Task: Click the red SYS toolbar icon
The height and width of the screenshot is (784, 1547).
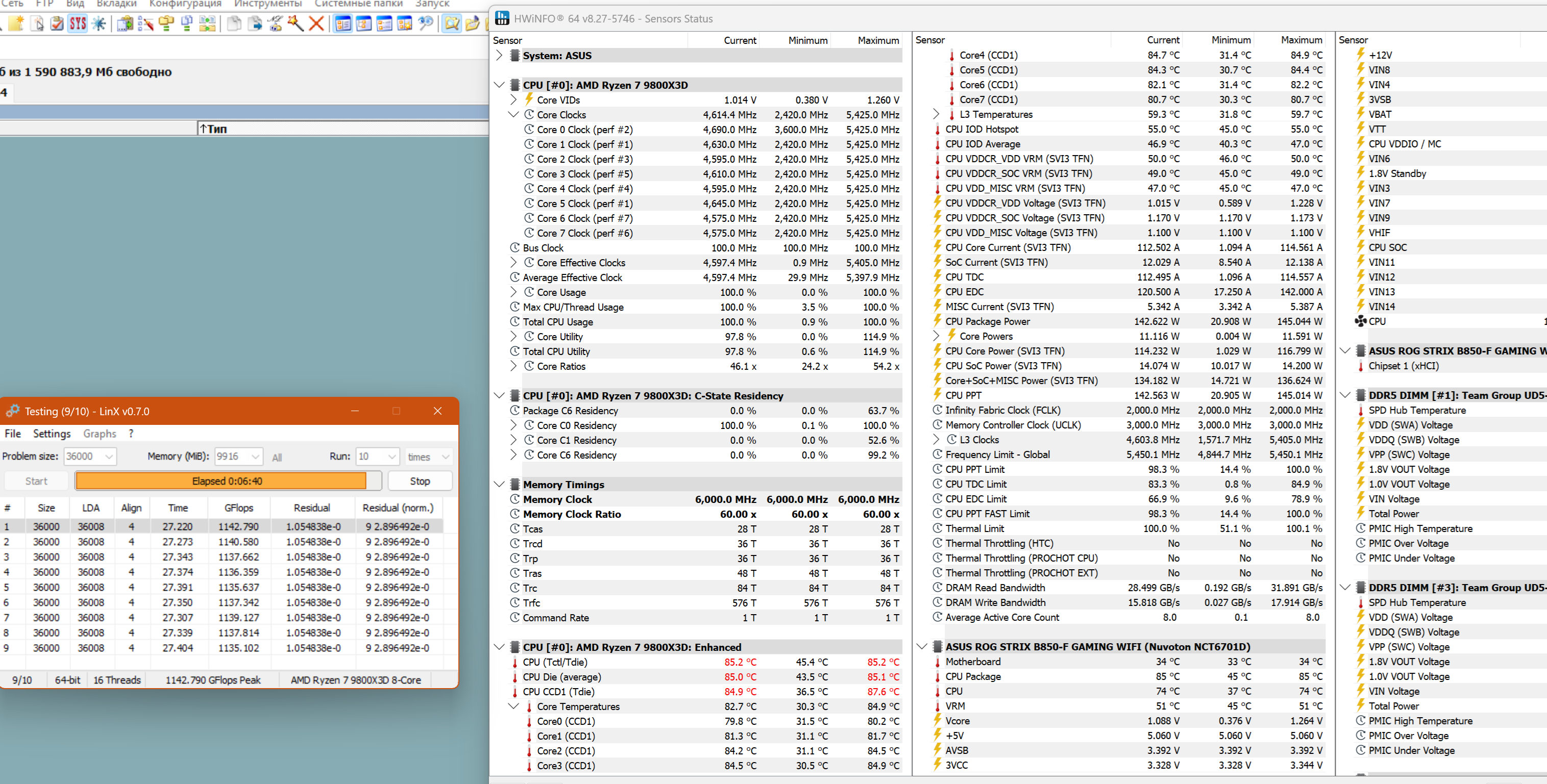Action: click(78, 23)
